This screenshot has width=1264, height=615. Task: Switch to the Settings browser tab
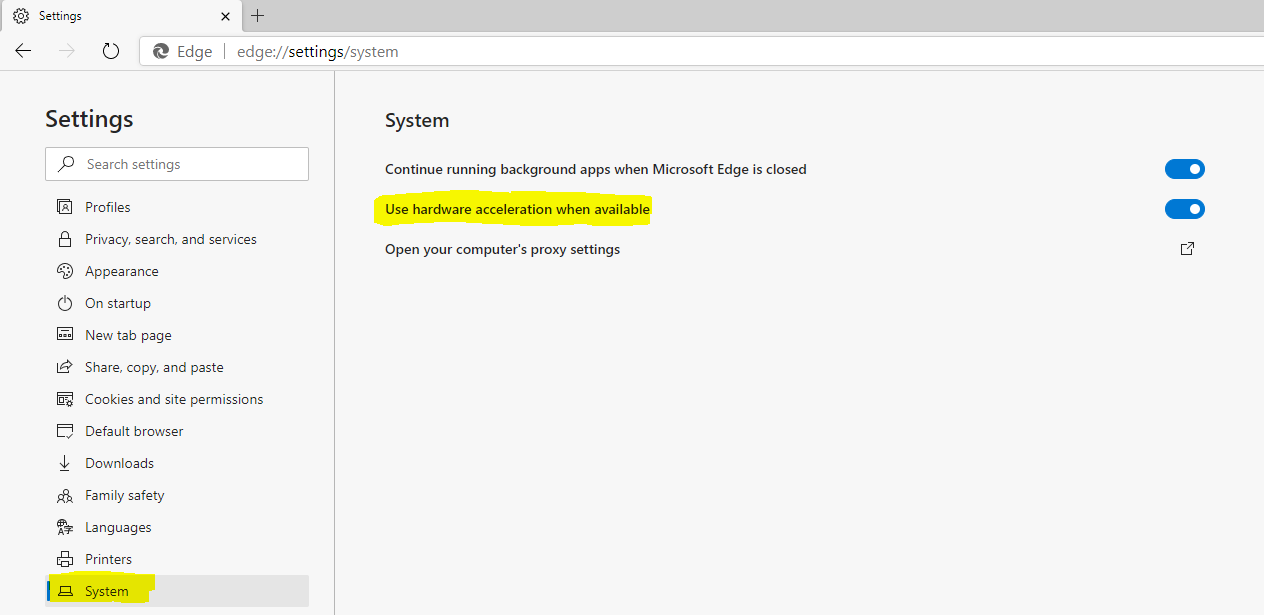[120, 15]
